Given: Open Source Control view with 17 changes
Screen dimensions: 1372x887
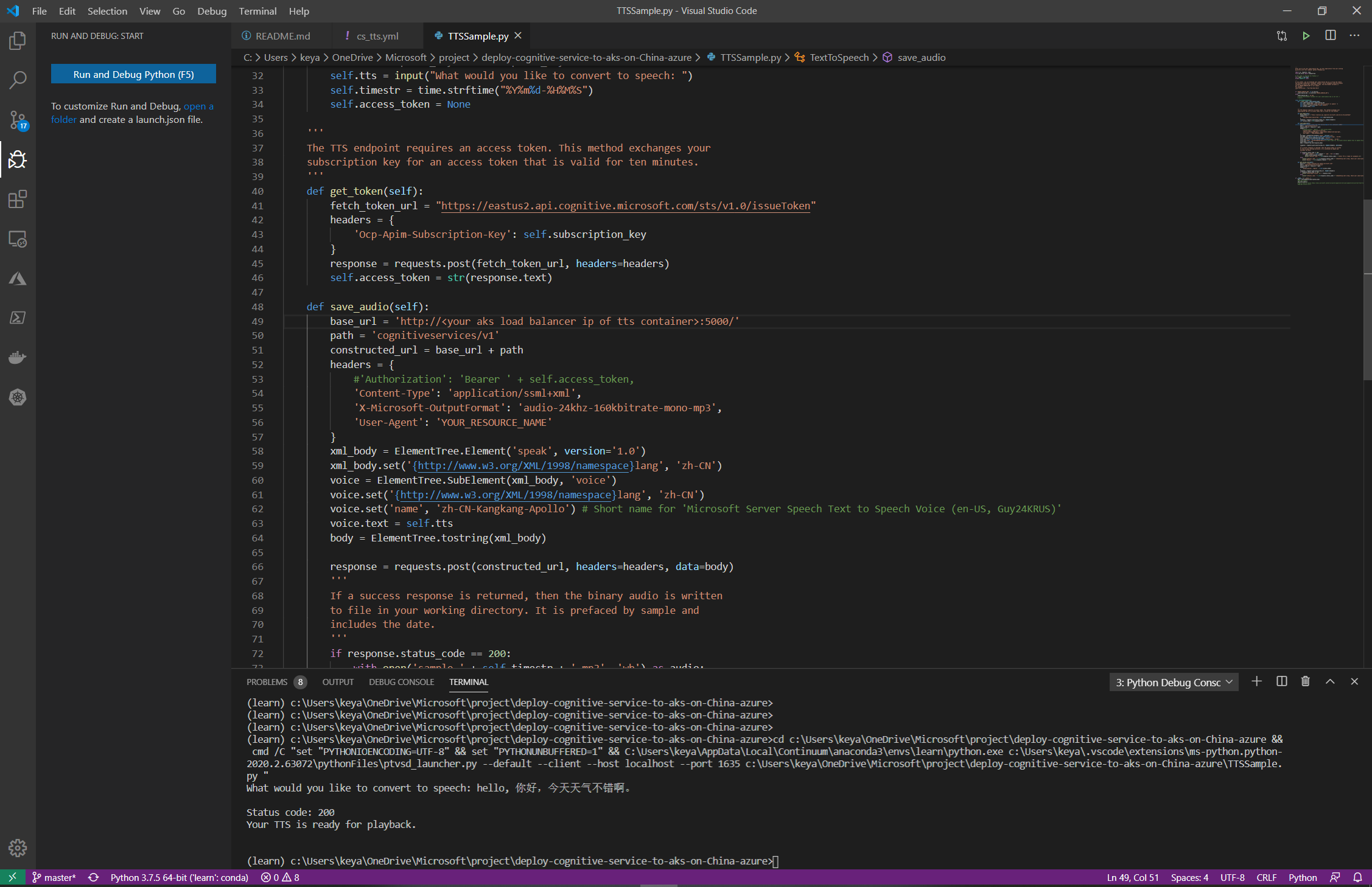Looking at the screenshot, I should point(18,120).
